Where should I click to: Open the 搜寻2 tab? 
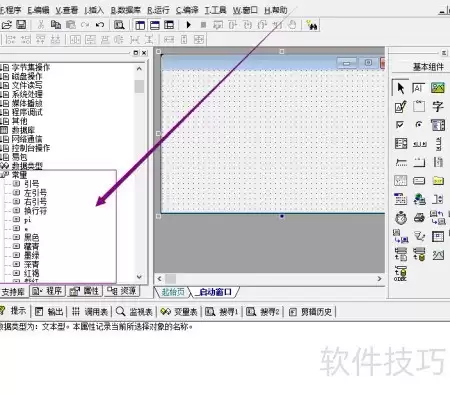click(263, 312)
